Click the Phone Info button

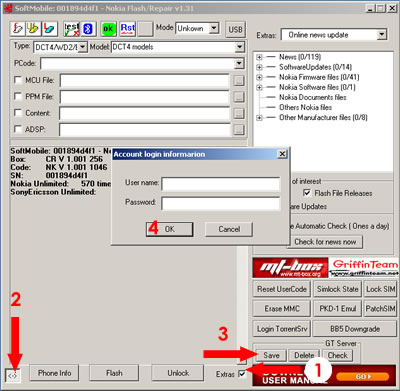54,373
